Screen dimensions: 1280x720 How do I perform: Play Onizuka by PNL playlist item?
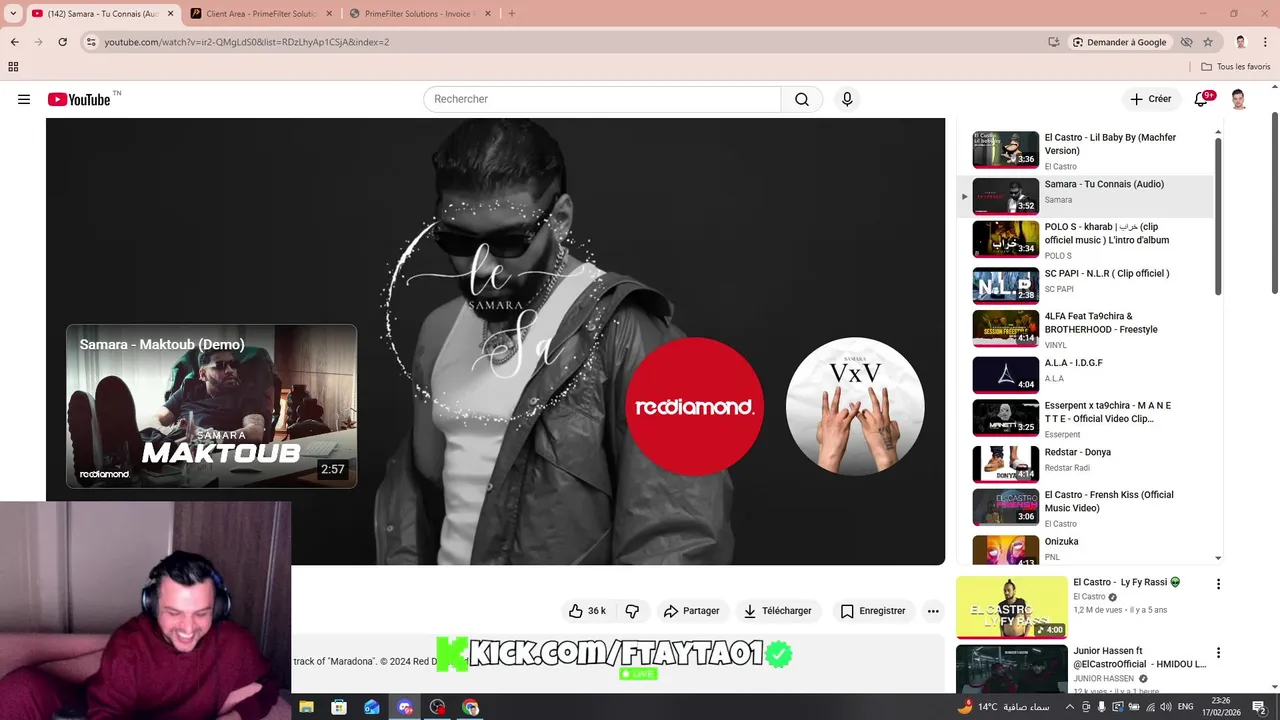tap(1085, 549)
